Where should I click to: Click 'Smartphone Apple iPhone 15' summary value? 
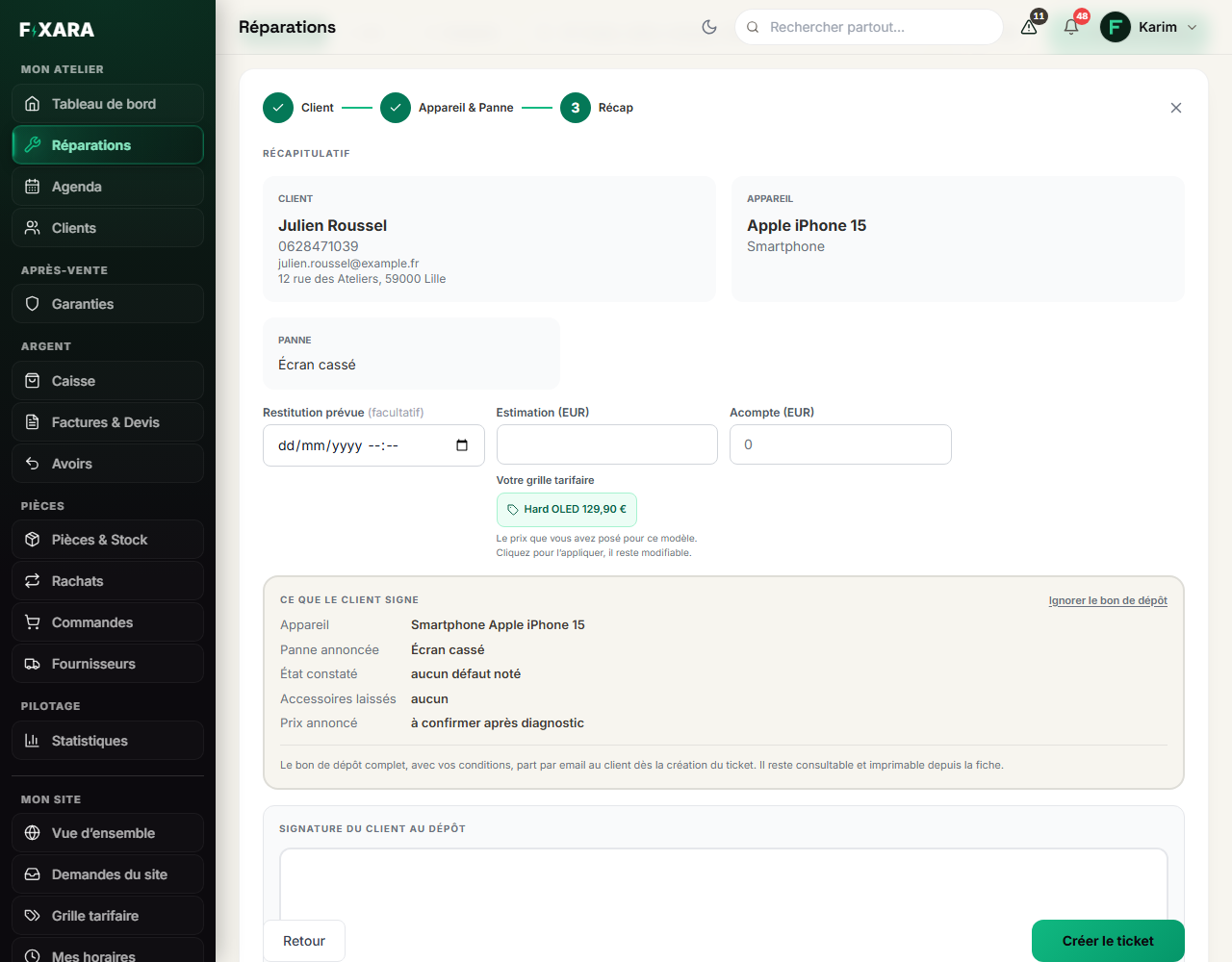(x=498, y=625)
